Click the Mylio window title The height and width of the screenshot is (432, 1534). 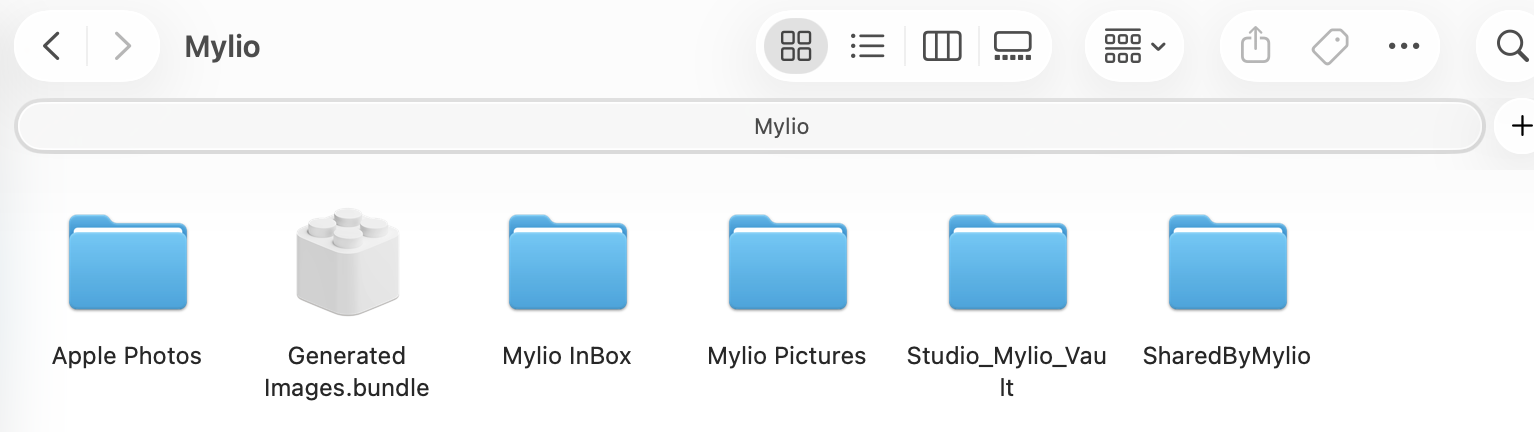(x=223, y=46)
